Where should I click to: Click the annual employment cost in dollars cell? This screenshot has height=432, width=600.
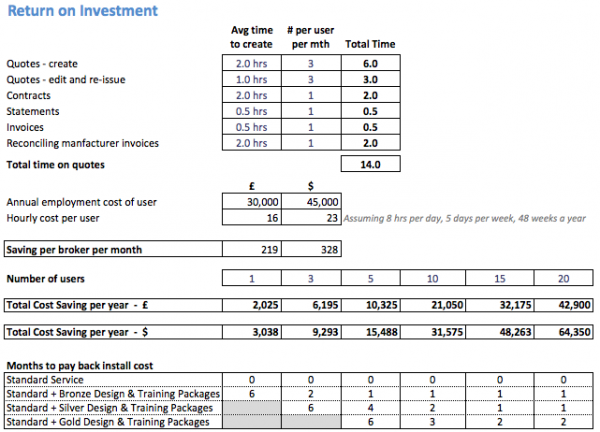point(309,200)
